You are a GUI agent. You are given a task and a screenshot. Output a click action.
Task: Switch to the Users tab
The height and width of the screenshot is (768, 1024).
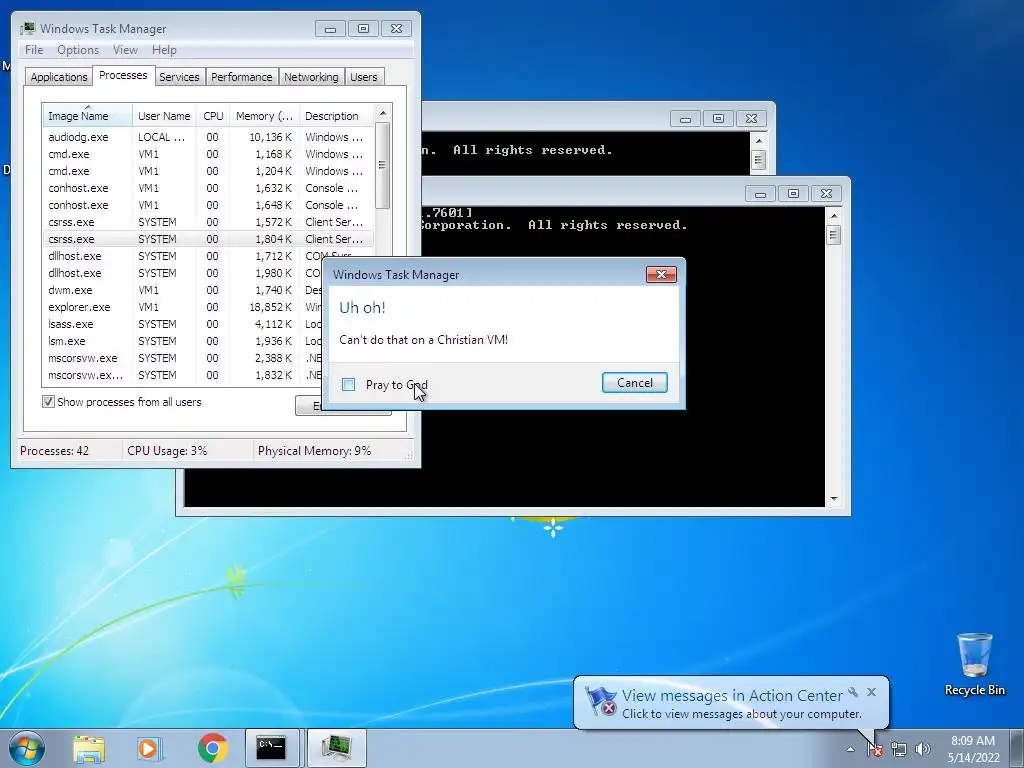[x=364, y=77]
